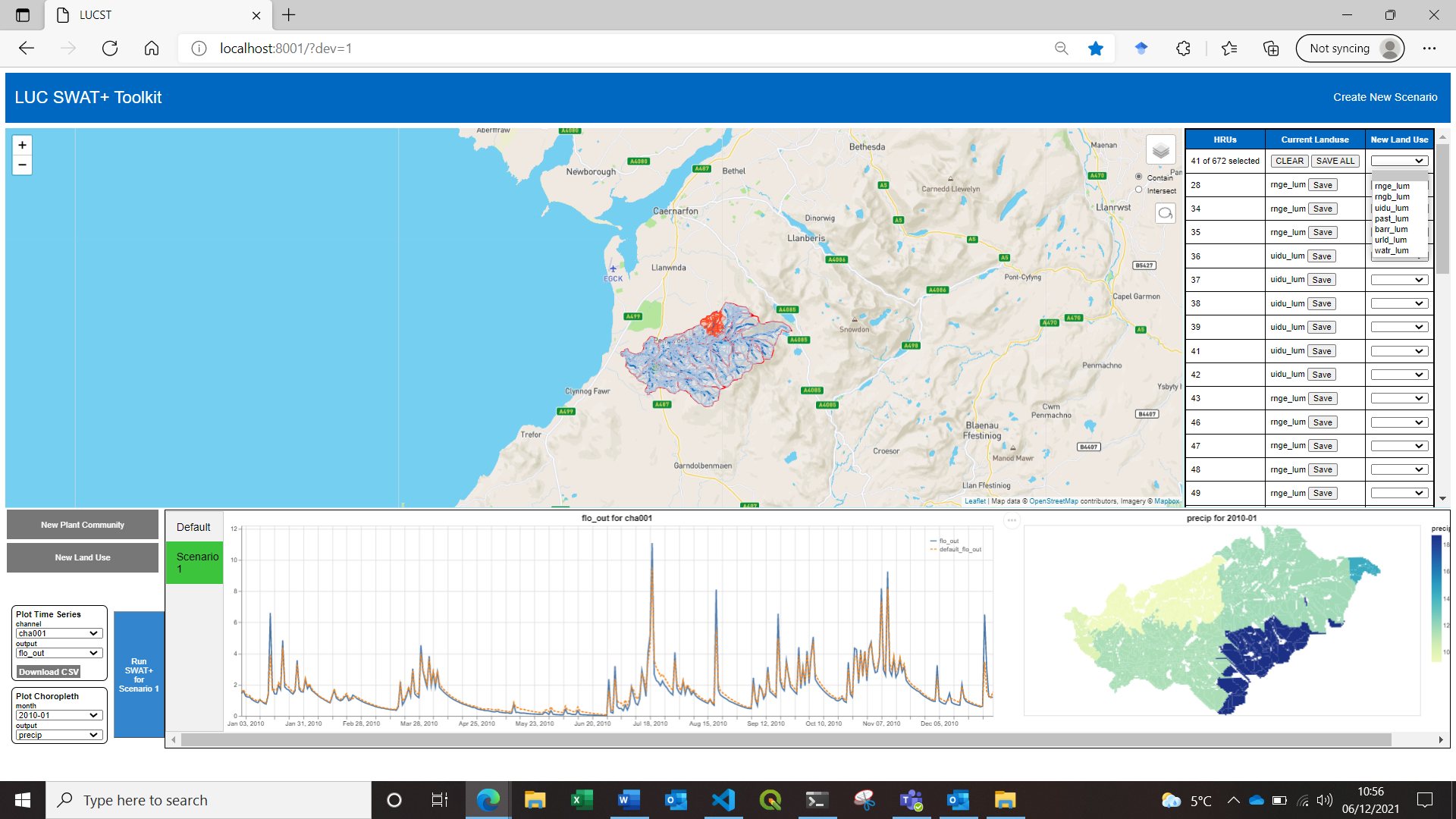Run SWAT+ for Scenario 1
1456x819 pixels.
[x=139, y=674]
